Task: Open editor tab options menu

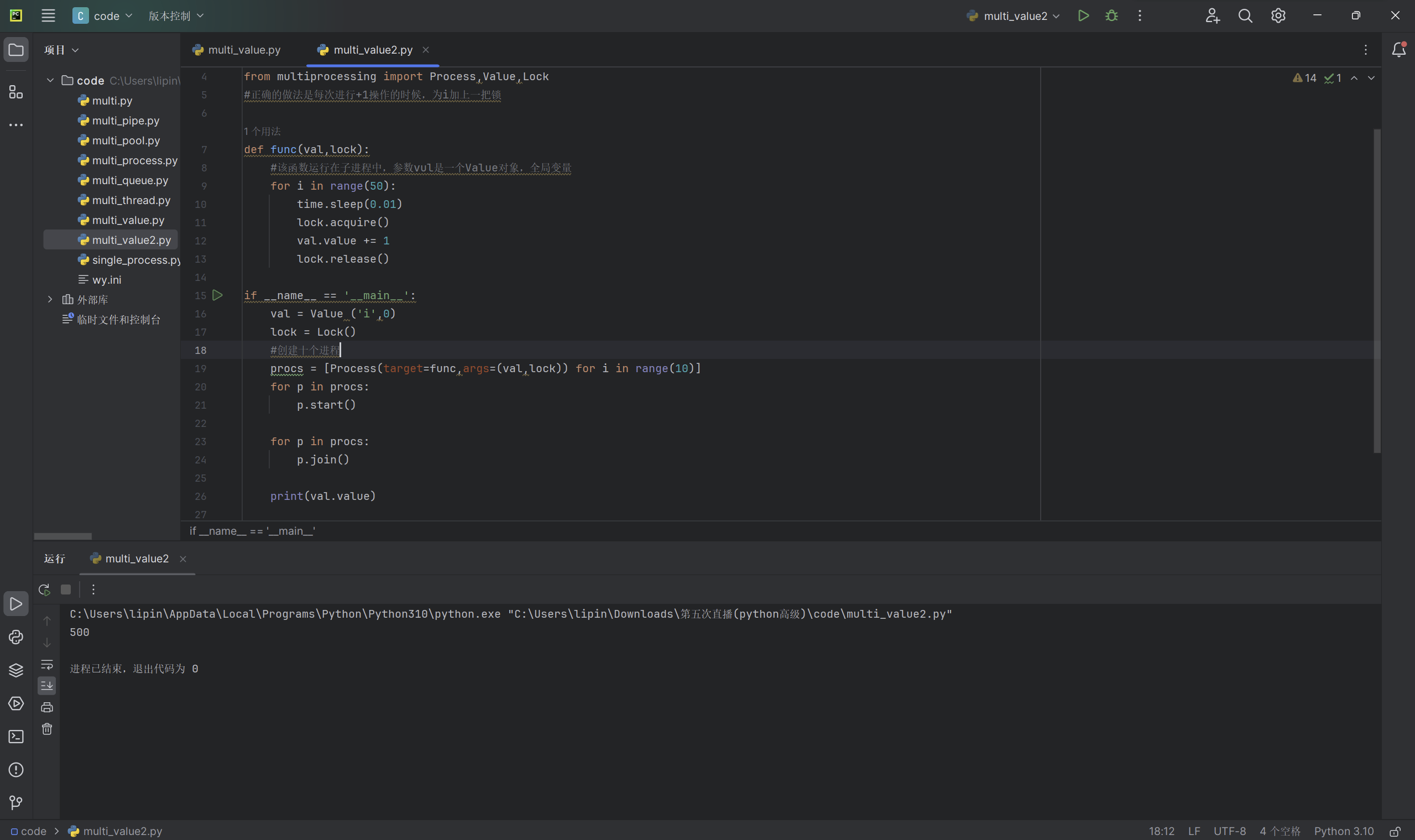Action: (x=1366, y=50)
